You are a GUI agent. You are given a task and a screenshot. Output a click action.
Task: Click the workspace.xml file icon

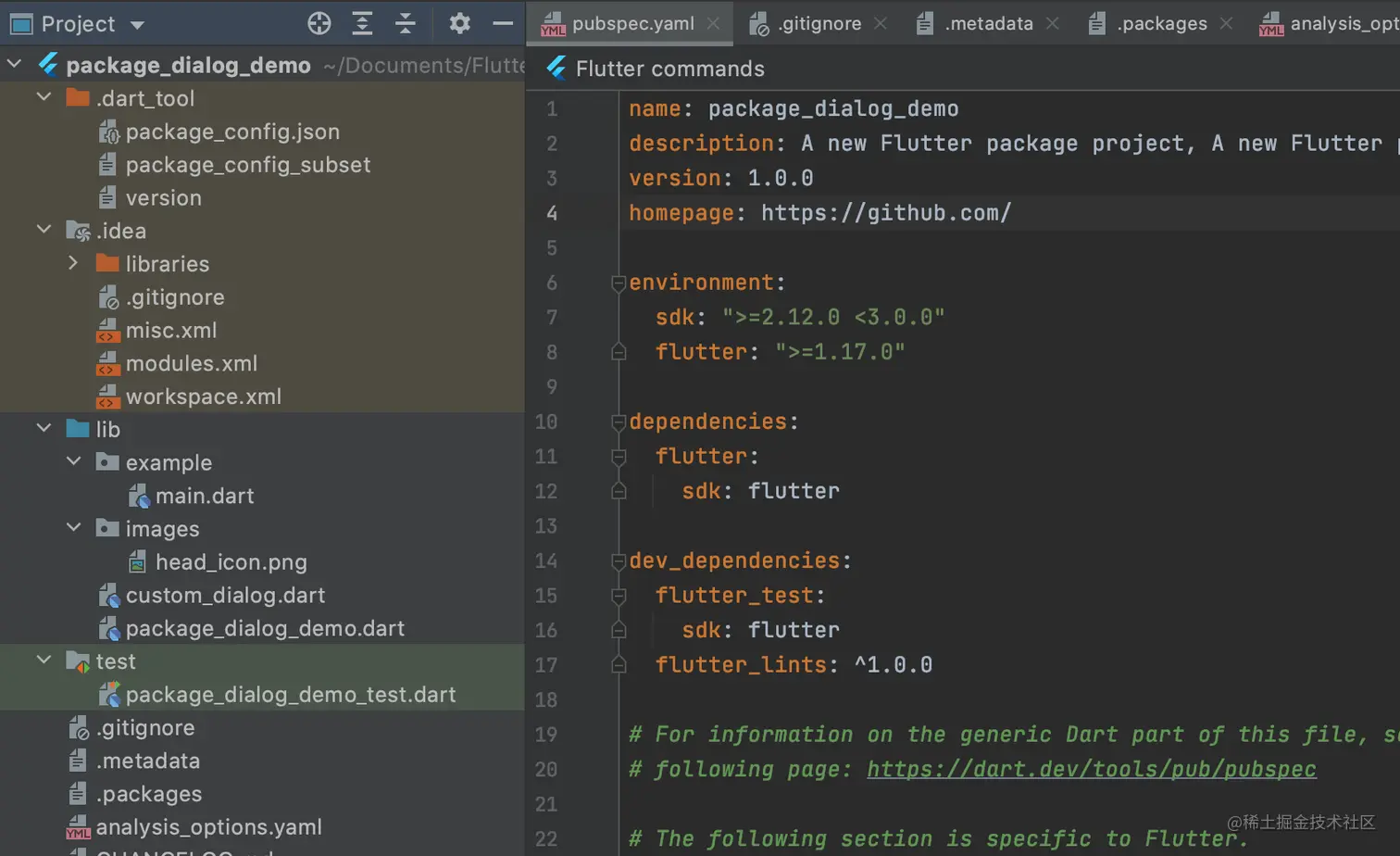[108, 397]
